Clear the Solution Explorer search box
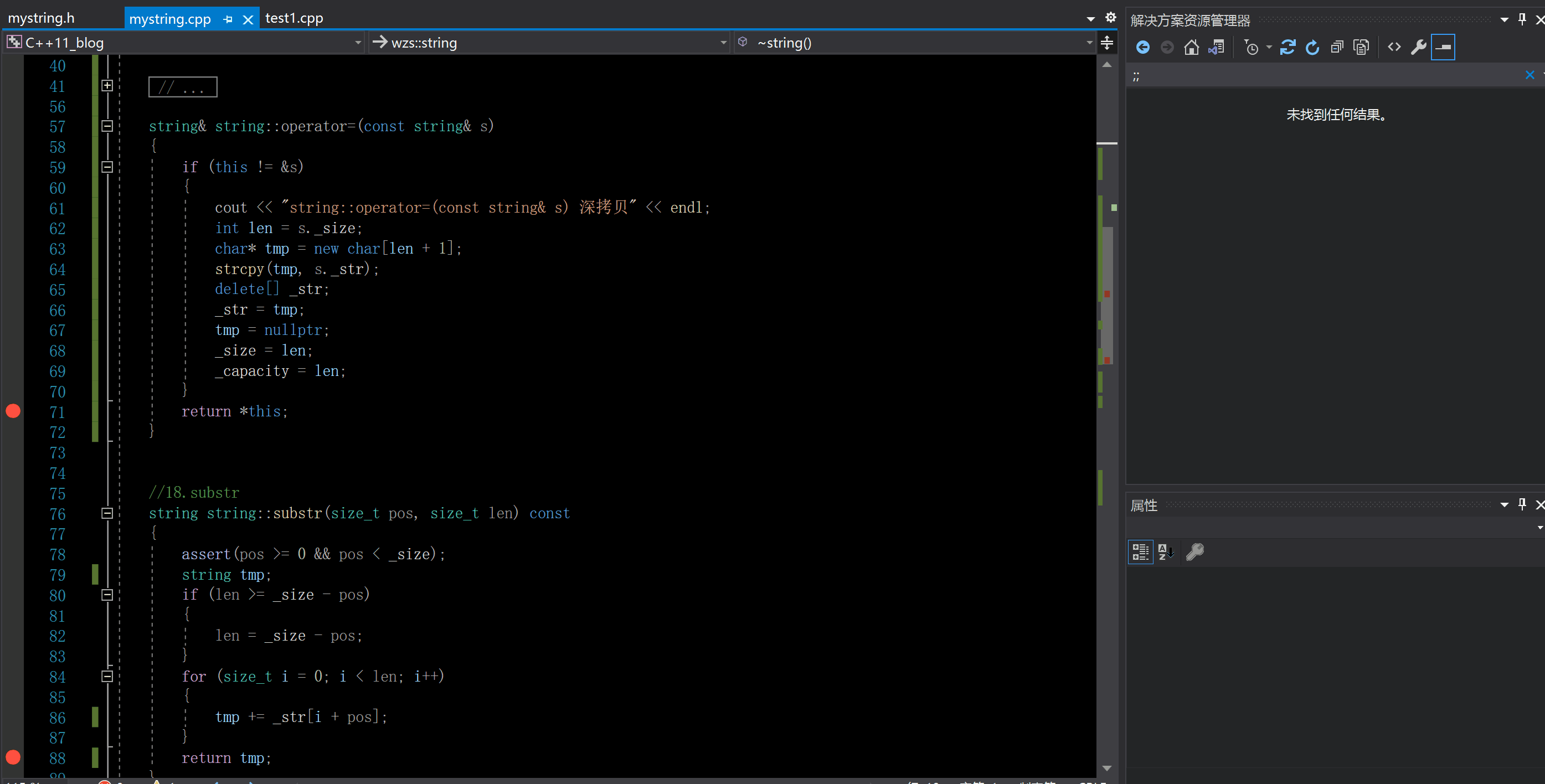1545x784 pixels. [1529, 75]
